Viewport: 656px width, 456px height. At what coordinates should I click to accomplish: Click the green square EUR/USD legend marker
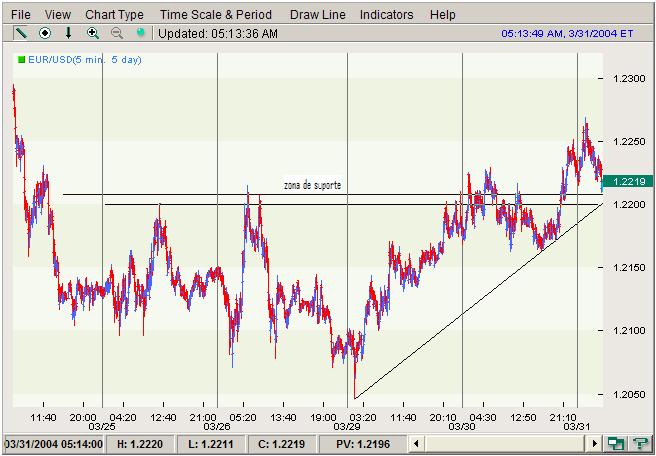point(21,60)
